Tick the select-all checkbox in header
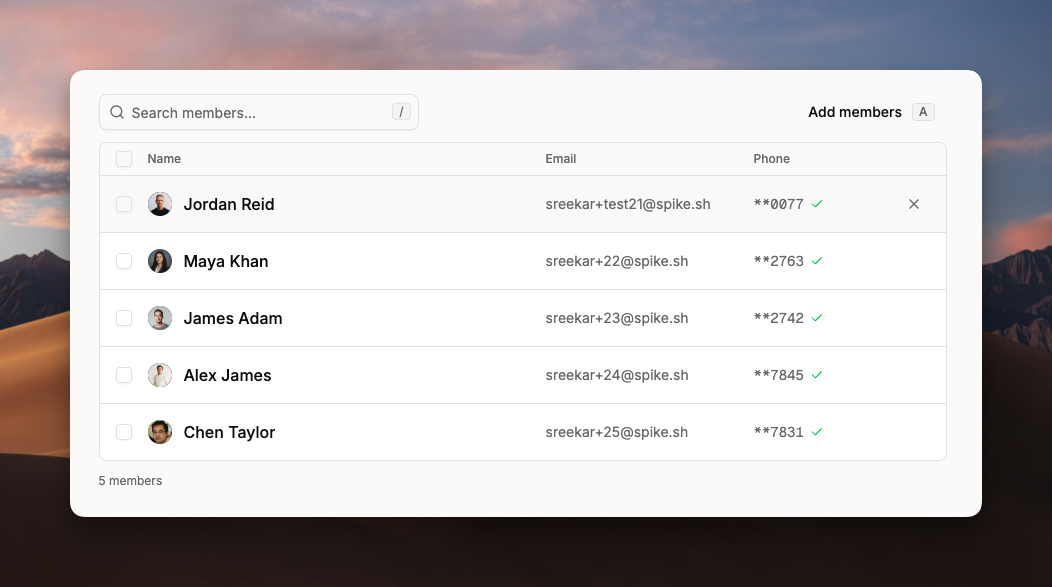Viewport: 1052px width, 587px height. click(x=124, y=159)
